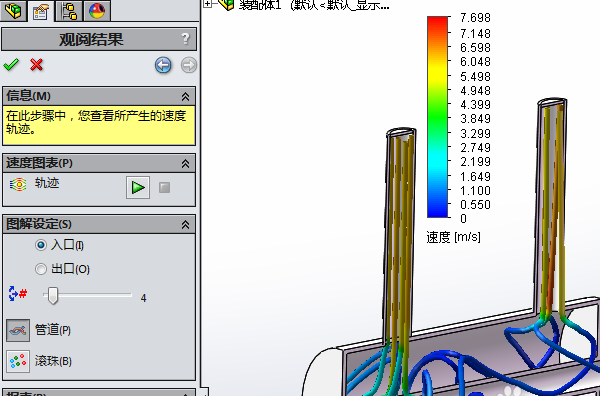Collapse the 信息(M) section
Viewport: 600px width, 396px height.
click(185, 96)
